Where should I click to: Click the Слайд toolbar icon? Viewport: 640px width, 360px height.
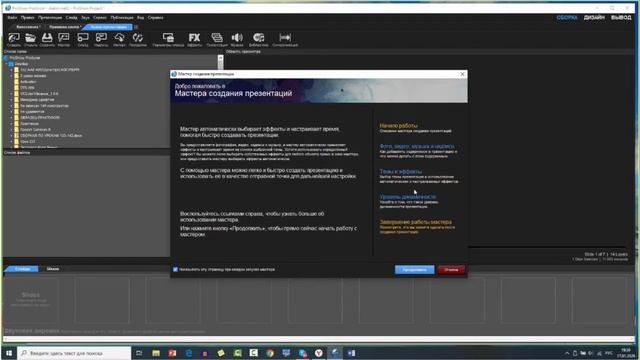pos(83,39)
